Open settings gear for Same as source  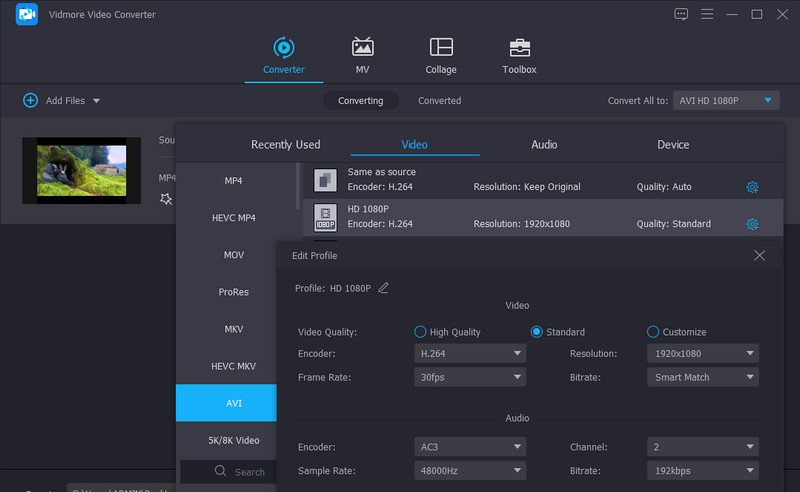click(752, 187)
